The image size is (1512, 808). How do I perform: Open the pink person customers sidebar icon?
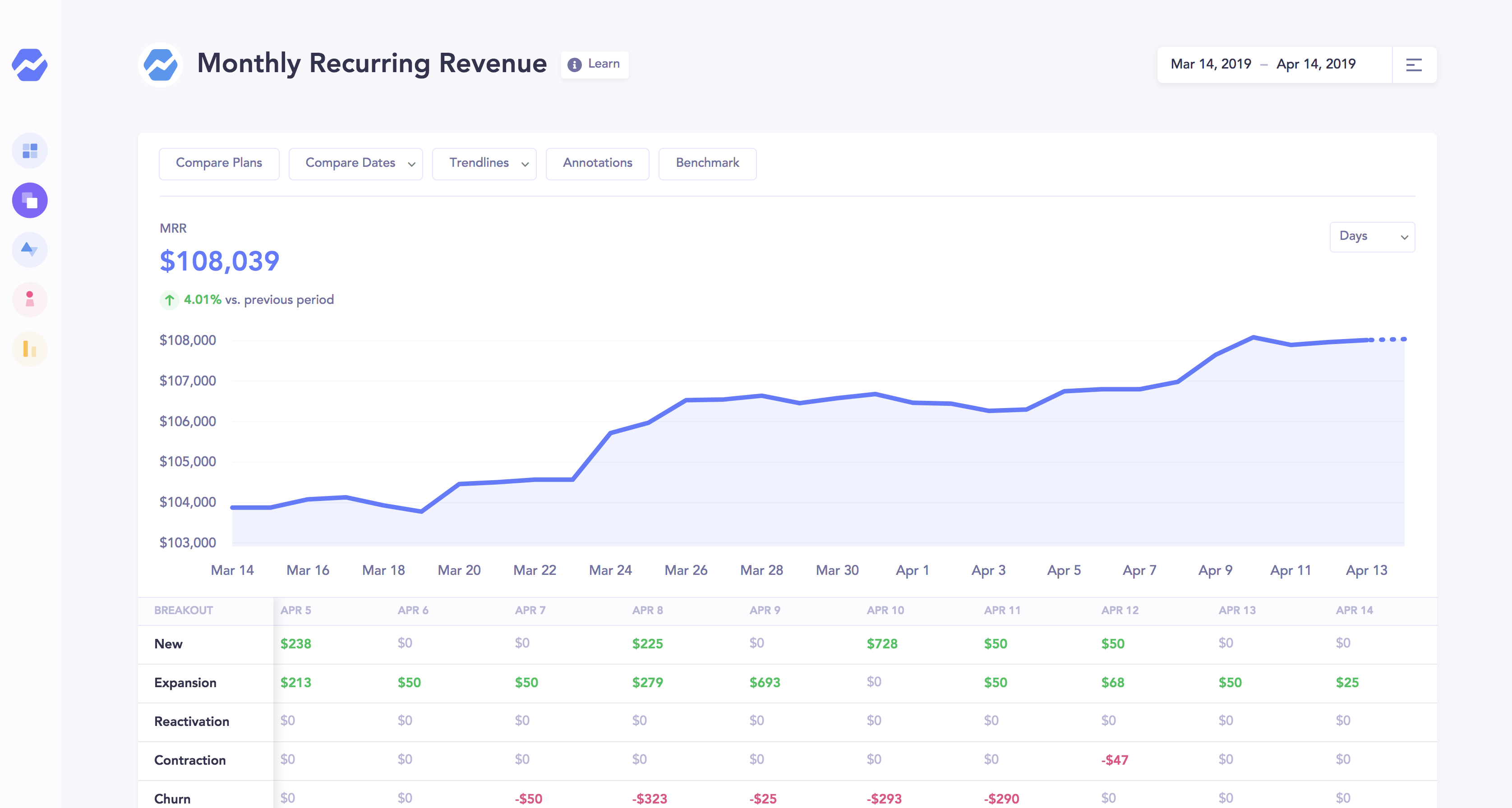pyautogui.click(x=29, y=299)
